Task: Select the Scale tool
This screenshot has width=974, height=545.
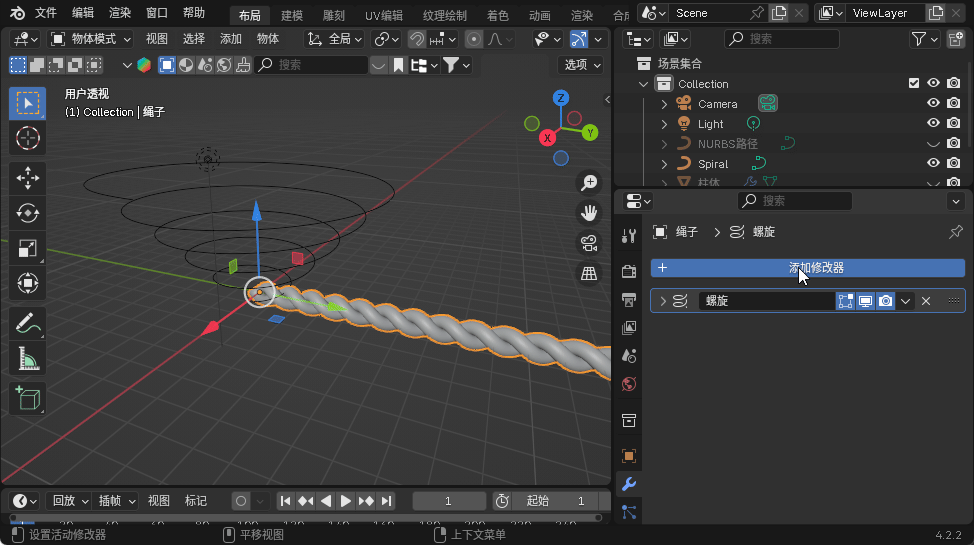Action: pyautogui.click(x=27, y=249)
